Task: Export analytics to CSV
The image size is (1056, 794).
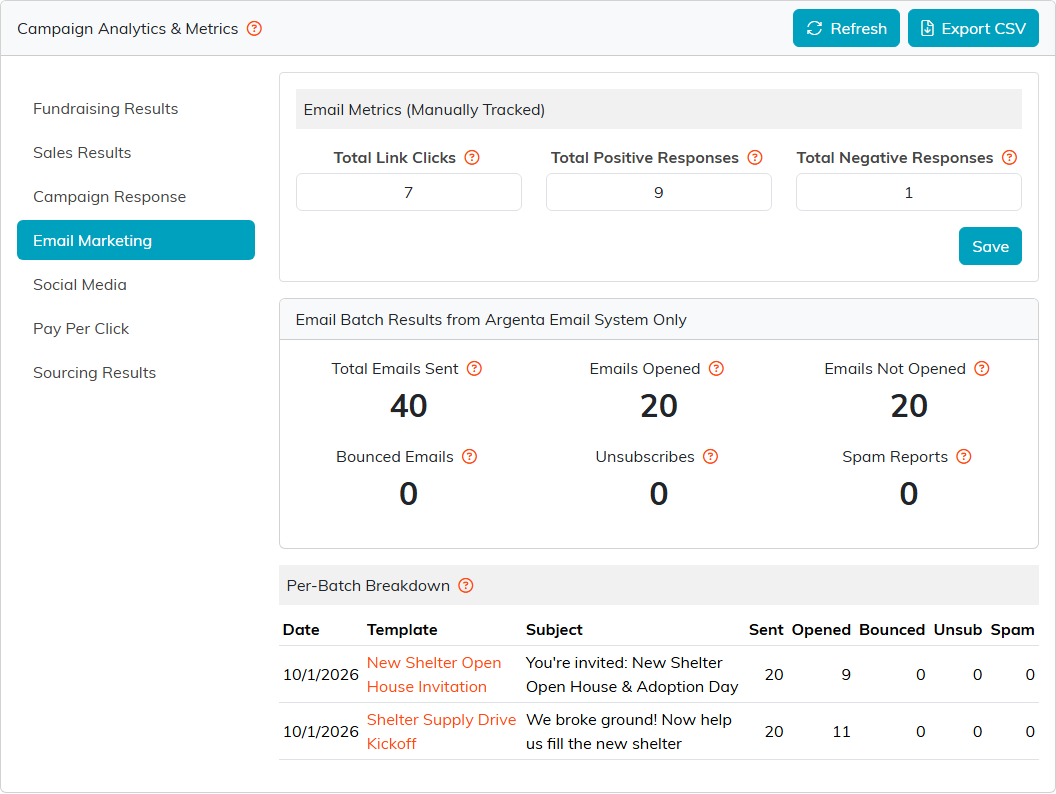Action: pos(973,28)
